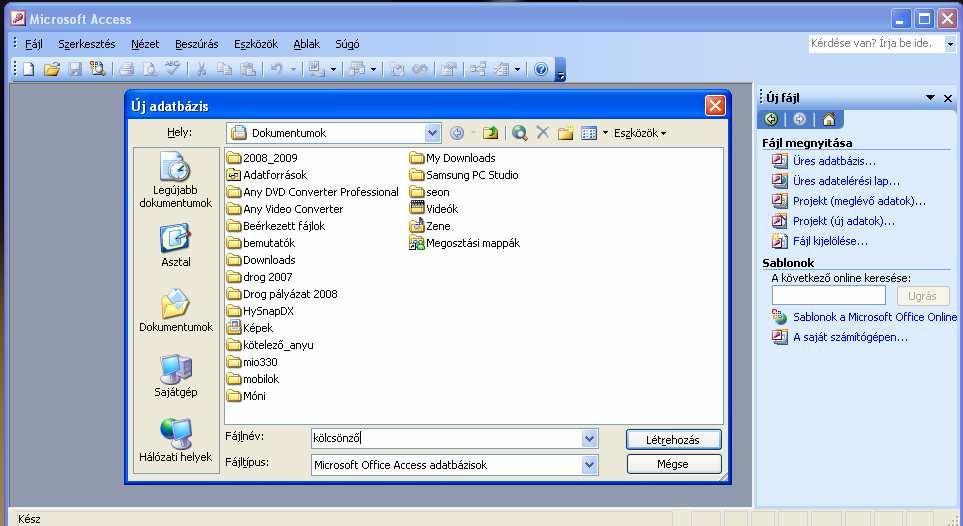Select the My Downloads folder
Screen dimensions: 963x526
(x=453, y=158)
